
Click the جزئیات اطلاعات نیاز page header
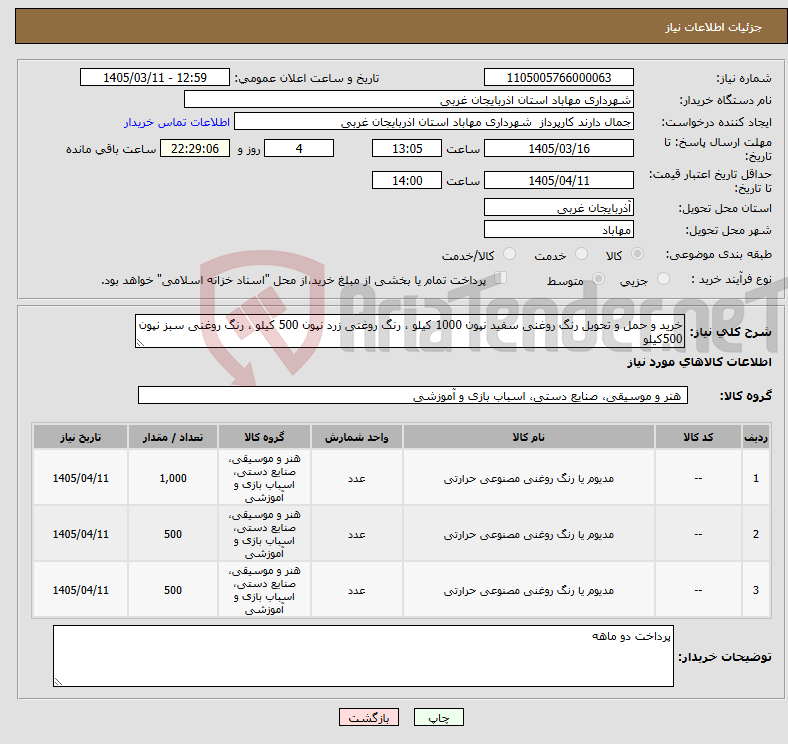[714, 27]
